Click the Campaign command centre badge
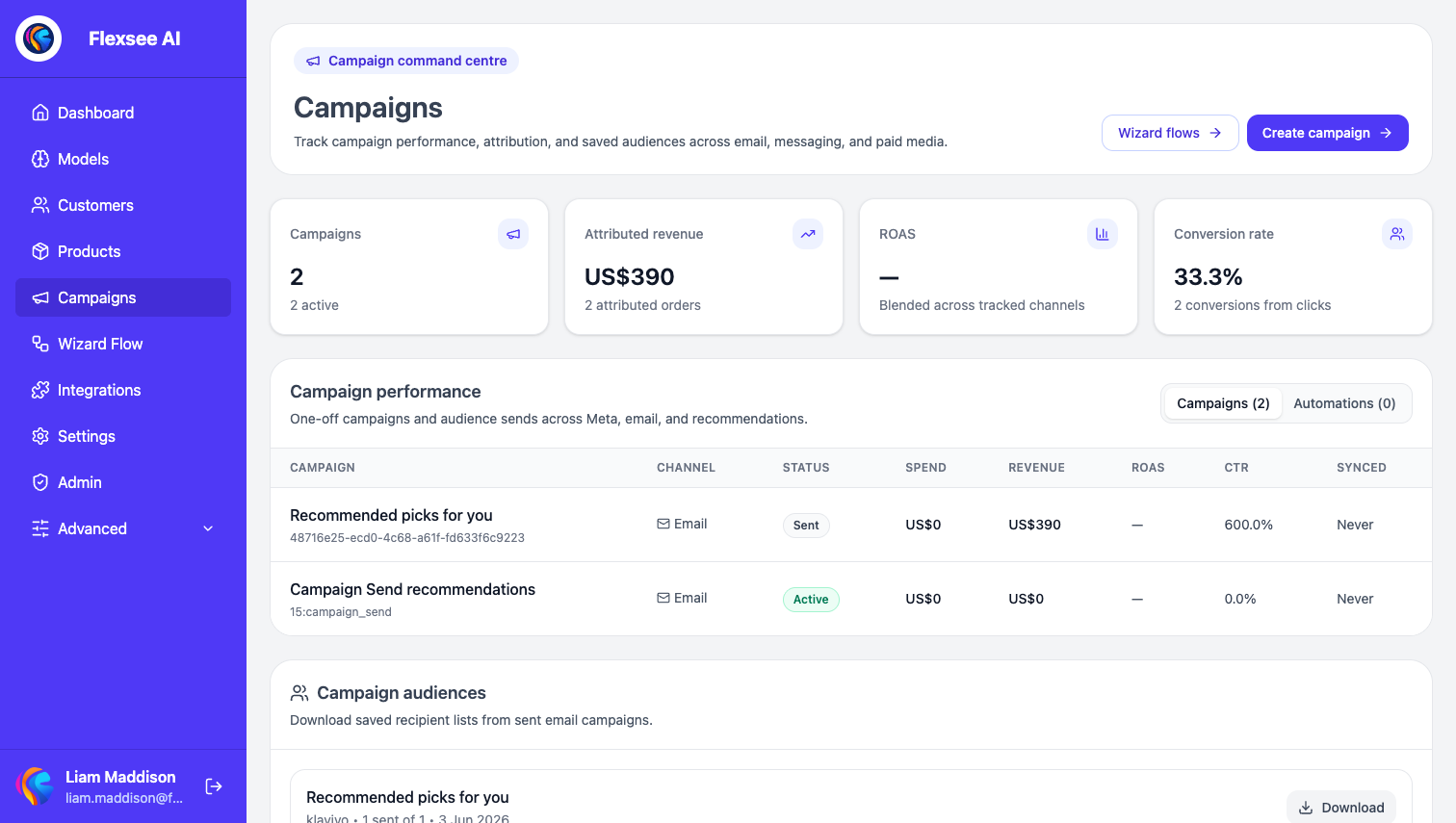Image resolution: width=1456 pixels, height=823 pixels. click(406, 61)
